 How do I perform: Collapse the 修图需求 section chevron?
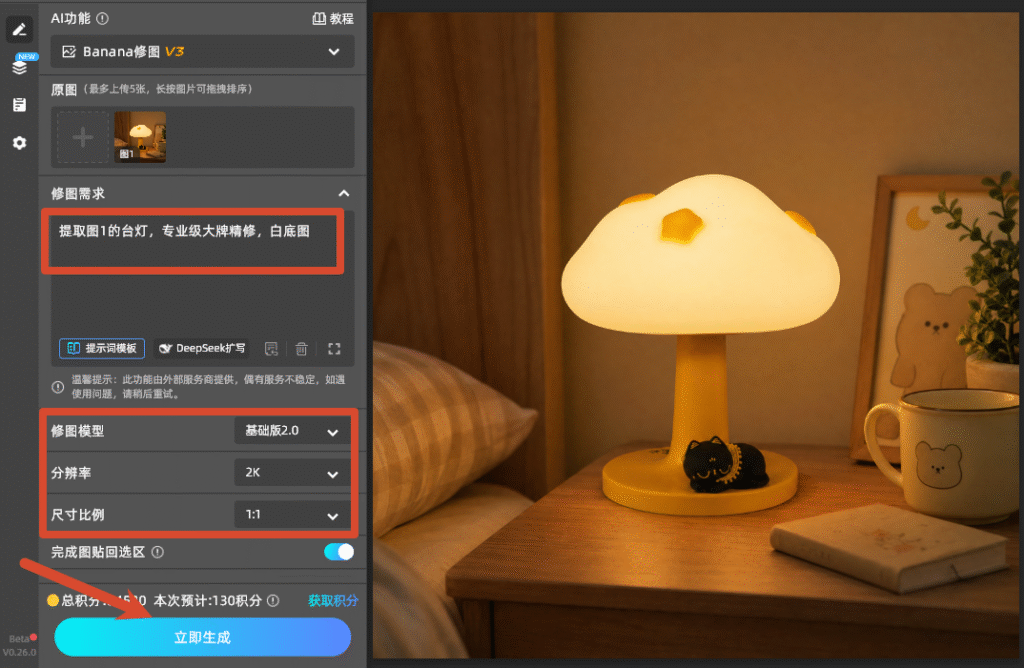point(344,194)
